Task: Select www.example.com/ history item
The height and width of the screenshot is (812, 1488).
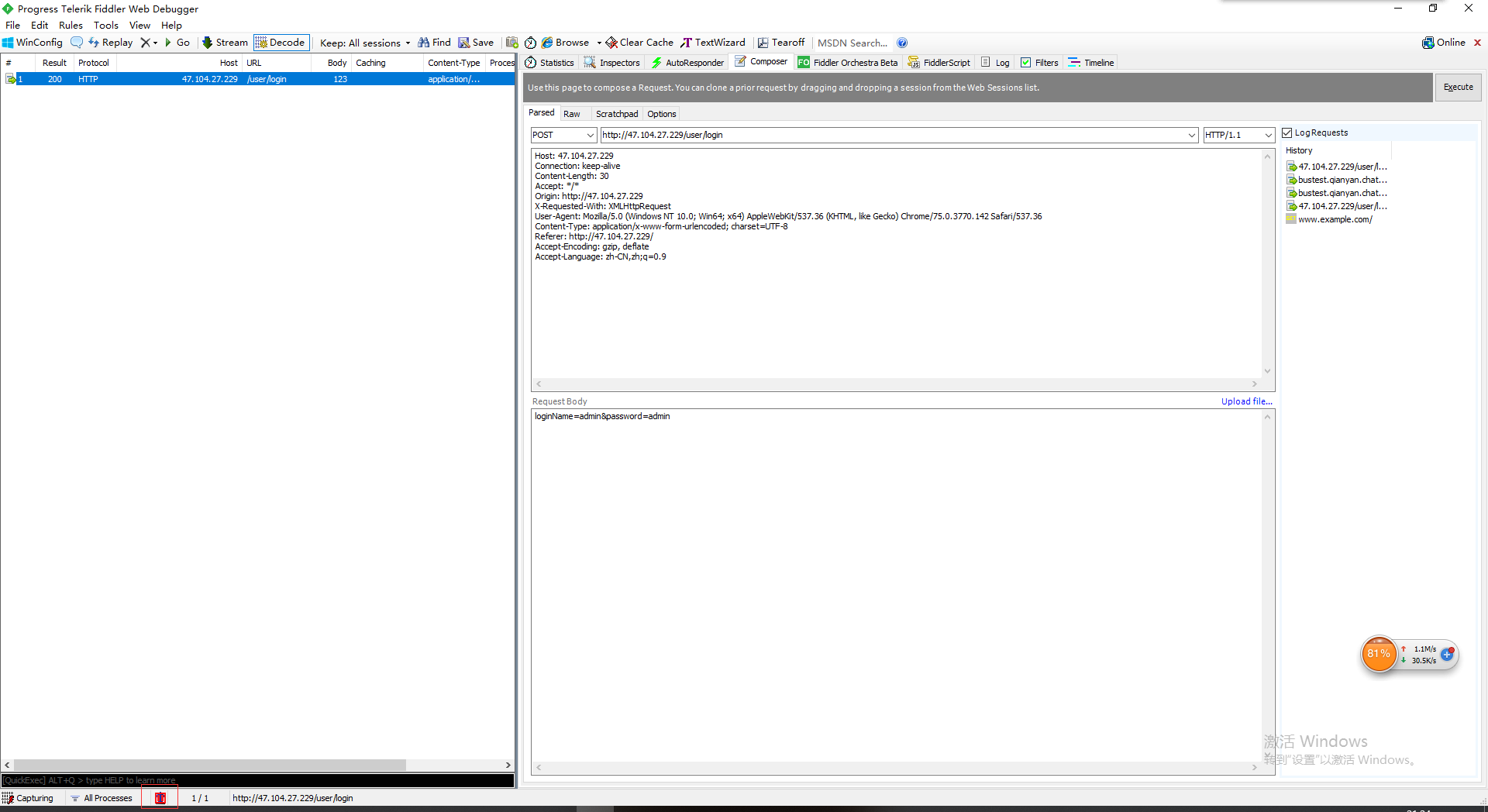Action: coord(1329,219)
